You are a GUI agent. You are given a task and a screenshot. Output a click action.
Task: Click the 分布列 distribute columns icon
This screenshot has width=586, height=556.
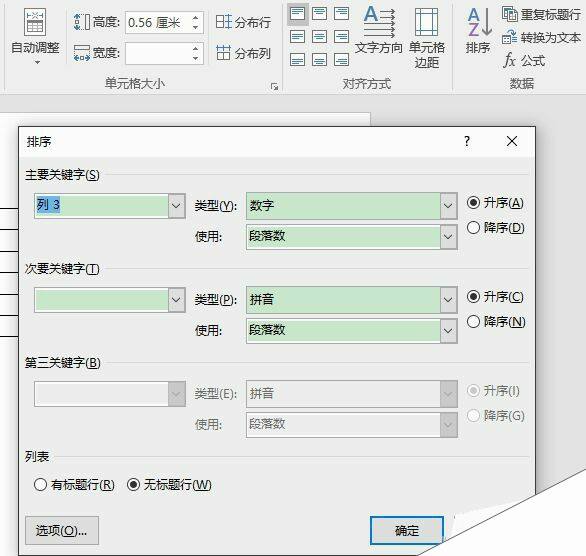243,53
